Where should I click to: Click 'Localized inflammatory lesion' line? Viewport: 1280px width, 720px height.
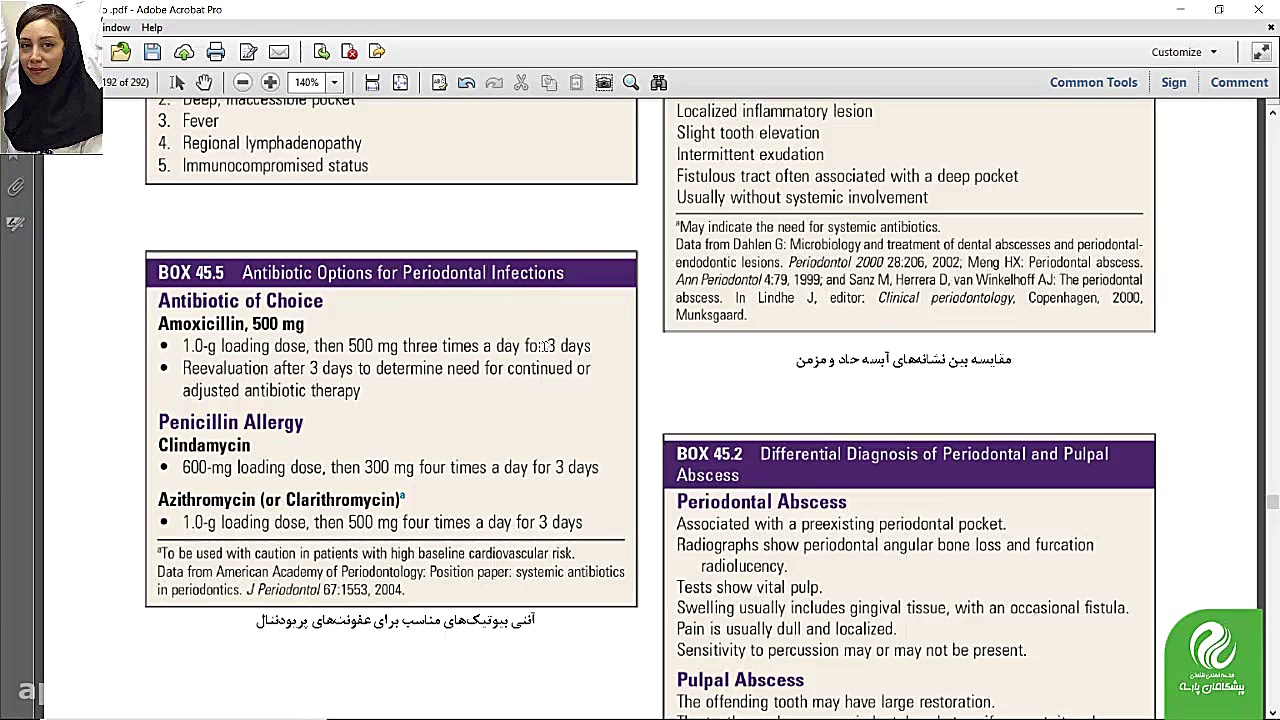774,112
